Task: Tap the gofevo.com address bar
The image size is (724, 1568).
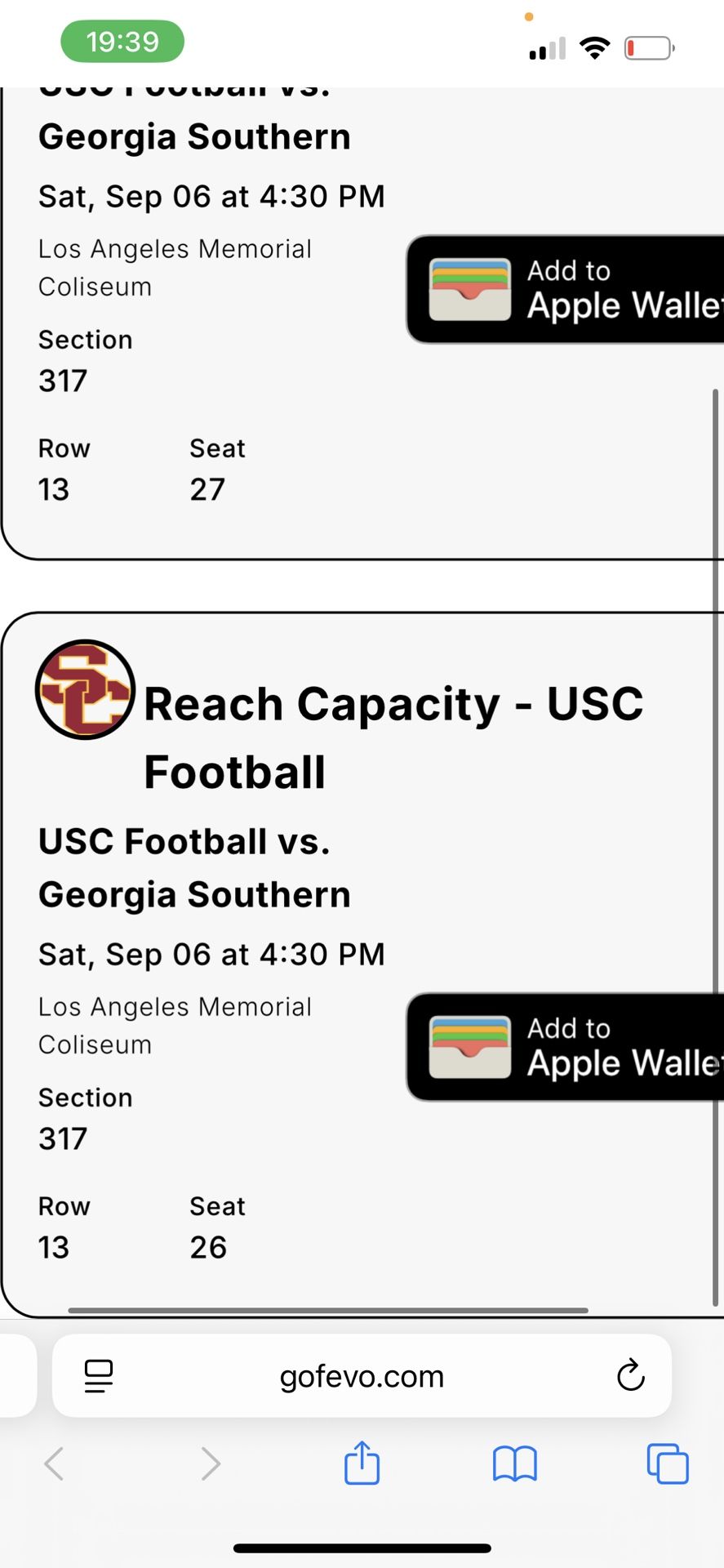Action: click(362, 1376)
